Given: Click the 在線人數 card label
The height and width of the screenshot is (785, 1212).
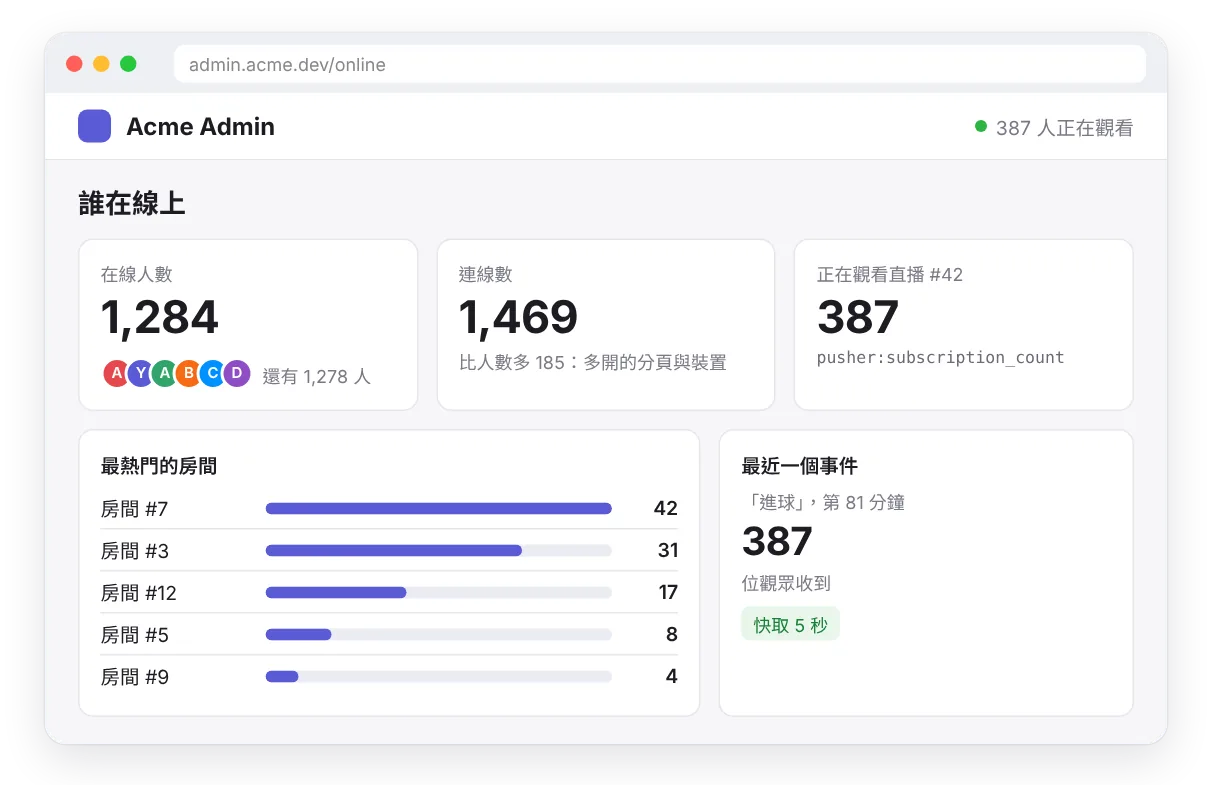Looking at the screenshot, I should click(x=137, y=274).
